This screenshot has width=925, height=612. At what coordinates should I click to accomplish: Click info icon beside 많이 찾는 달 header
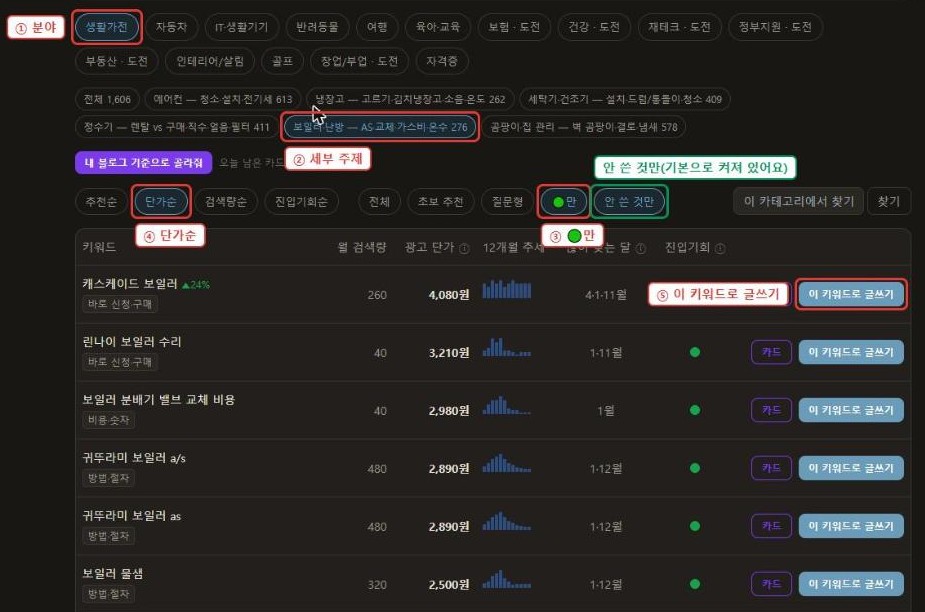point(641,248)
